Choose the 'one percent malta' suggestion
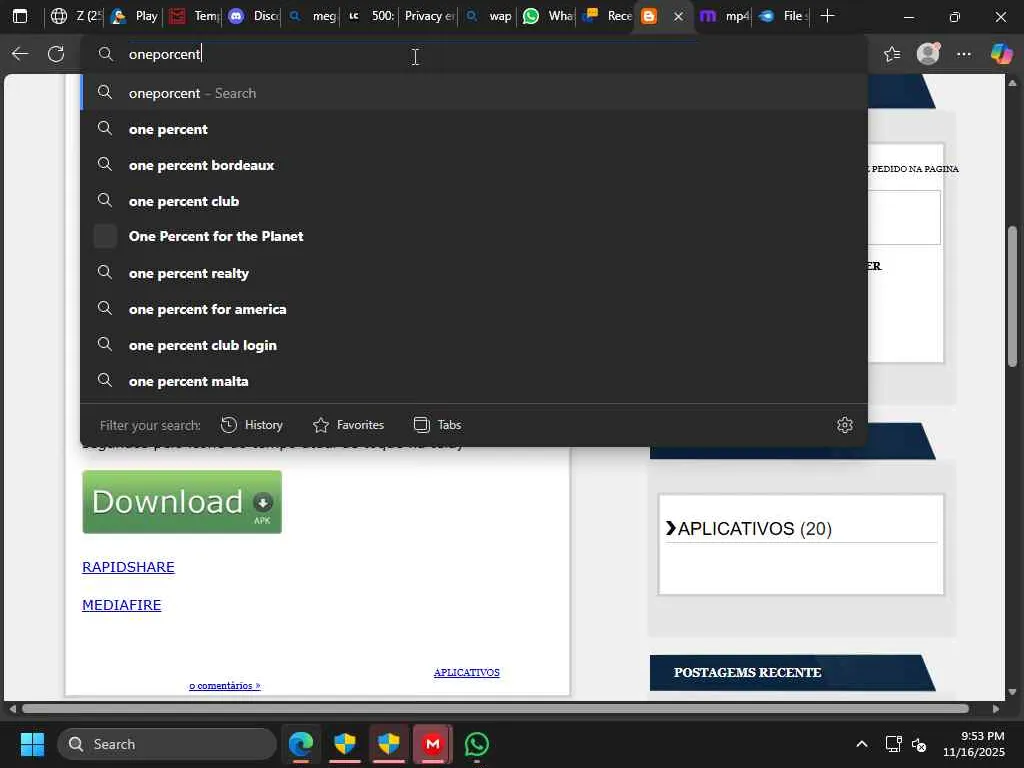This screenshot has height=768, width=1024. pyautogui.click(x=474, y=381)
